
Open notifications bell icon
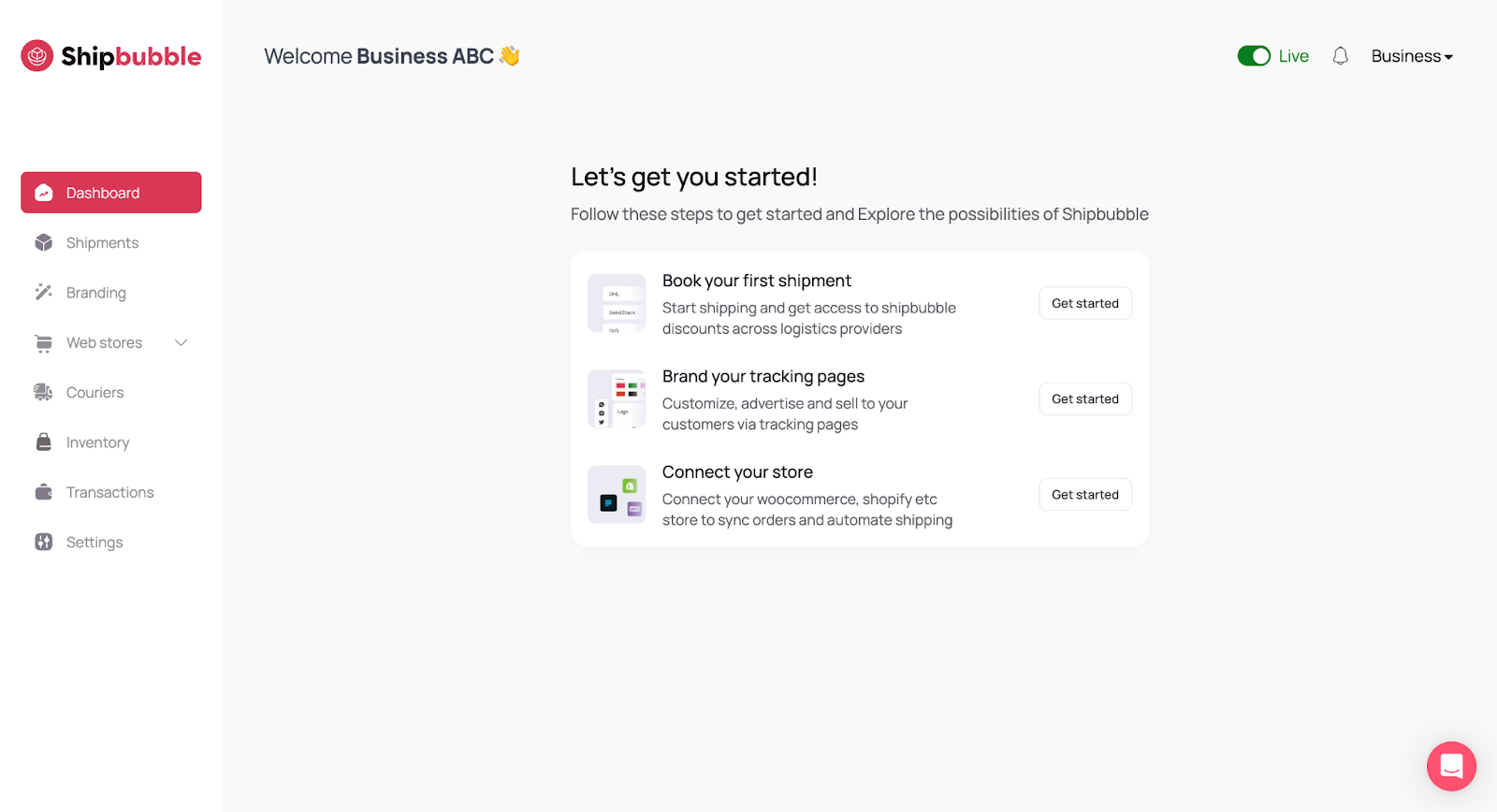(x=1340, y=56)
